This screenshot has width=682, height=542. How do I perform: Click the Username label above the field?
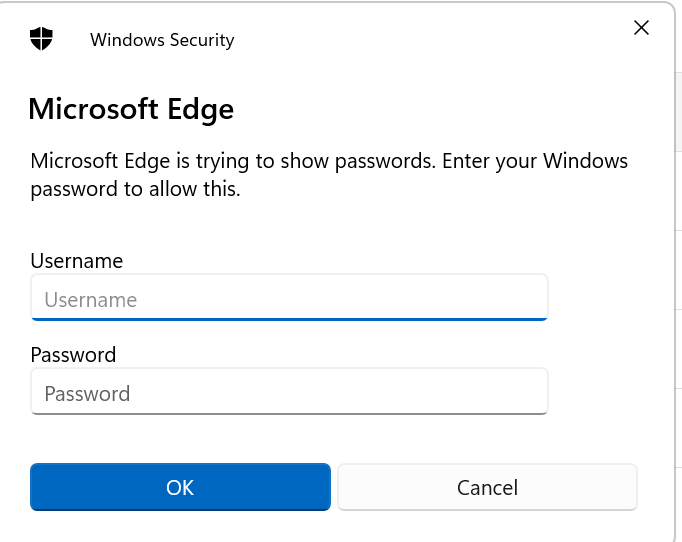pos(77,261)
